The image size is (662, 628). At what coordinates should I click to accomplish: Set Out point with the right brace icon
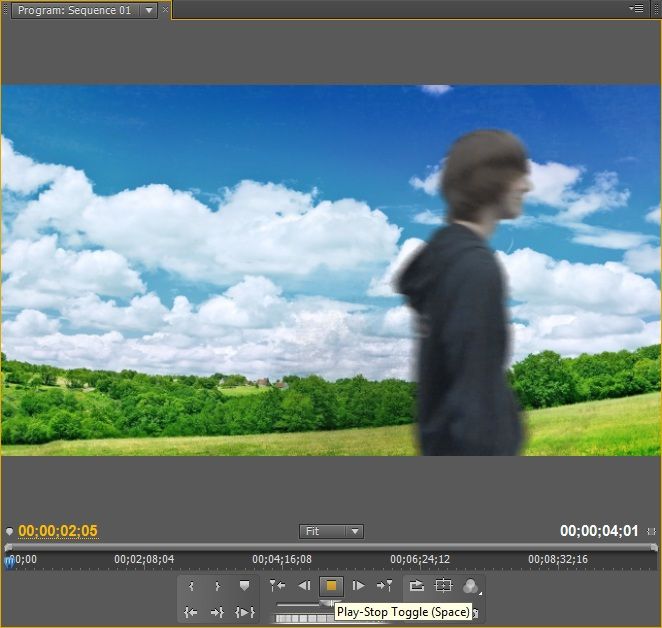tap(217, 586)
